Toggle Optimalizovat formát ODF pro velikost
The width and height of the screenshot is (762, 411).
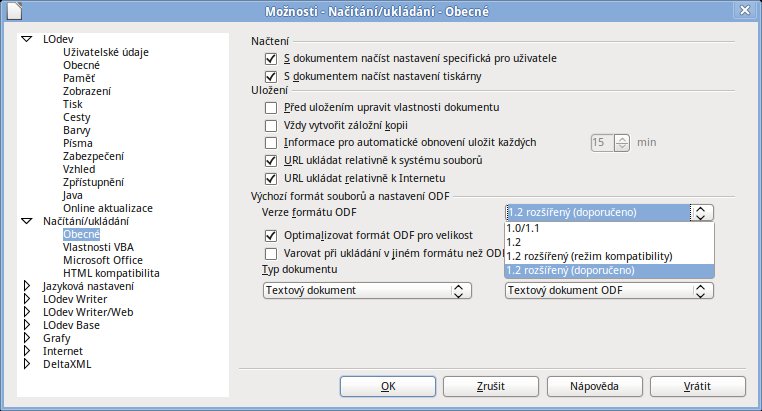(x=271, y=236)
